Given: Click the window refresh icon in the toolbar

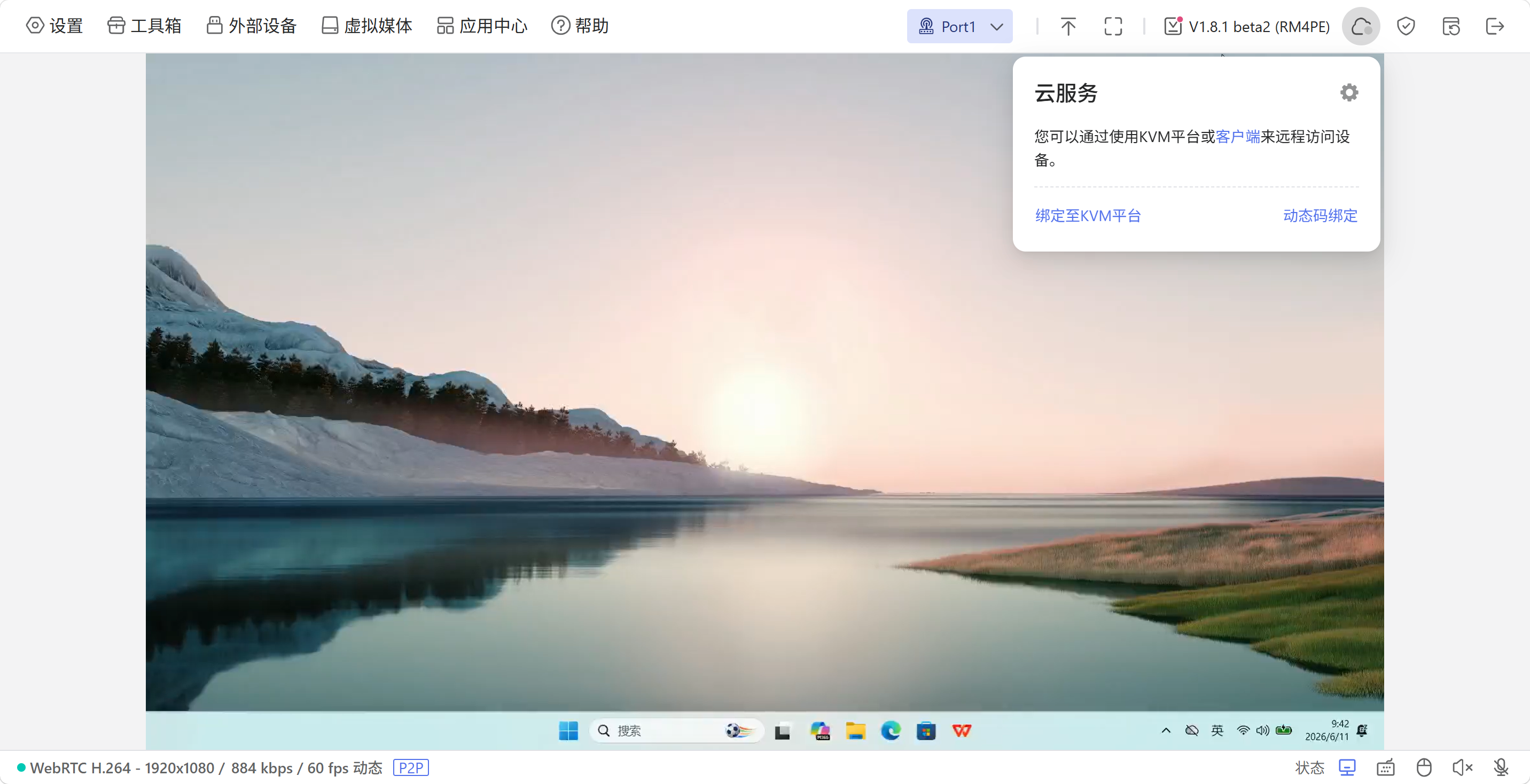Looking at the screenshot, I should click(x=1450, y=26).
